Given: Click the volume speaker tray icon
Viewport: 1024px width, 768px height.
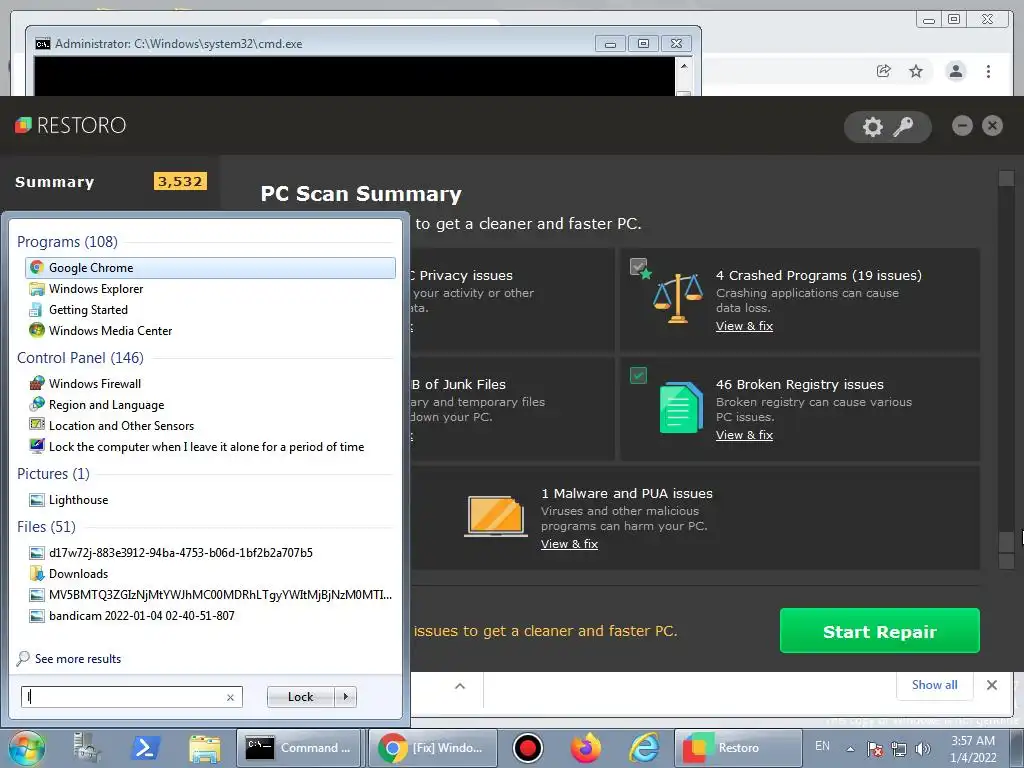Looking at the screenshot, I should [923, 749].
